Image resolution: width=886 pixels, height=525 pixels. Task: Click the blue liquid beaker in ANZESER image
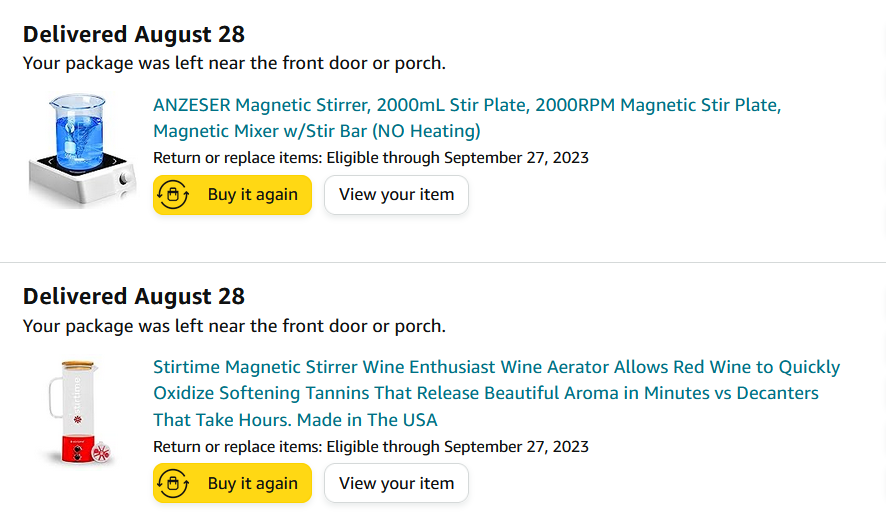coord(79,131)
